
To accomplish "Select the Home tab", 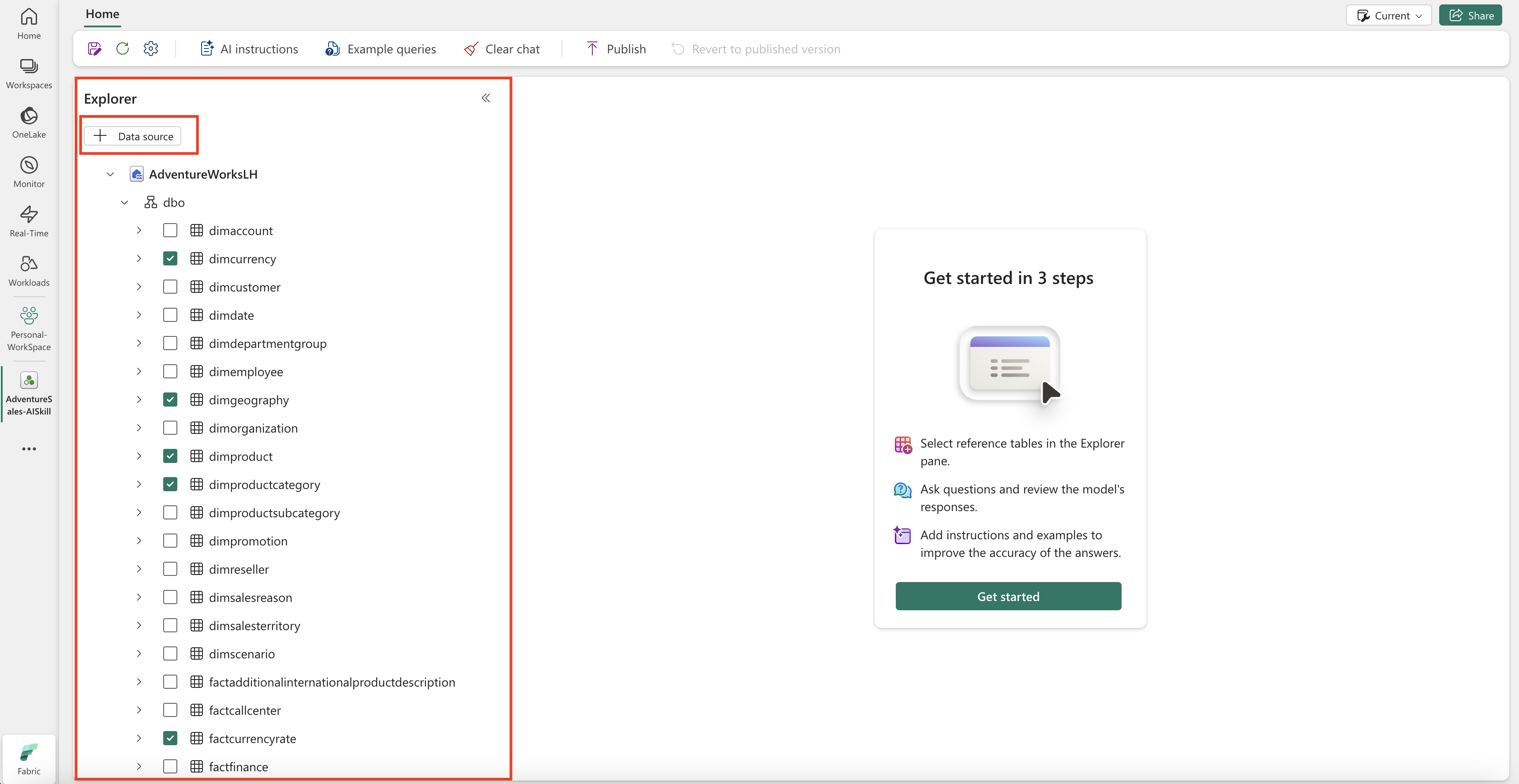I will coord(102,14).
